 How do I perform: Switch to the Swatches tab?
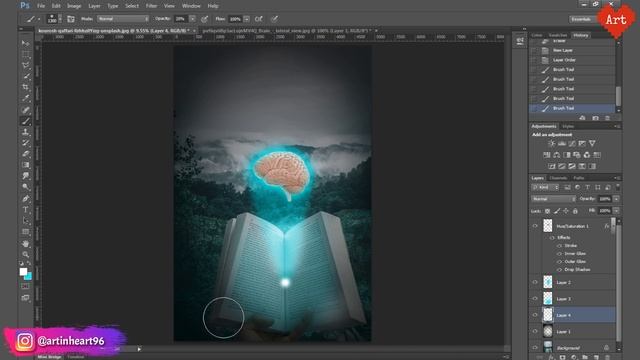tap(558, 36)
